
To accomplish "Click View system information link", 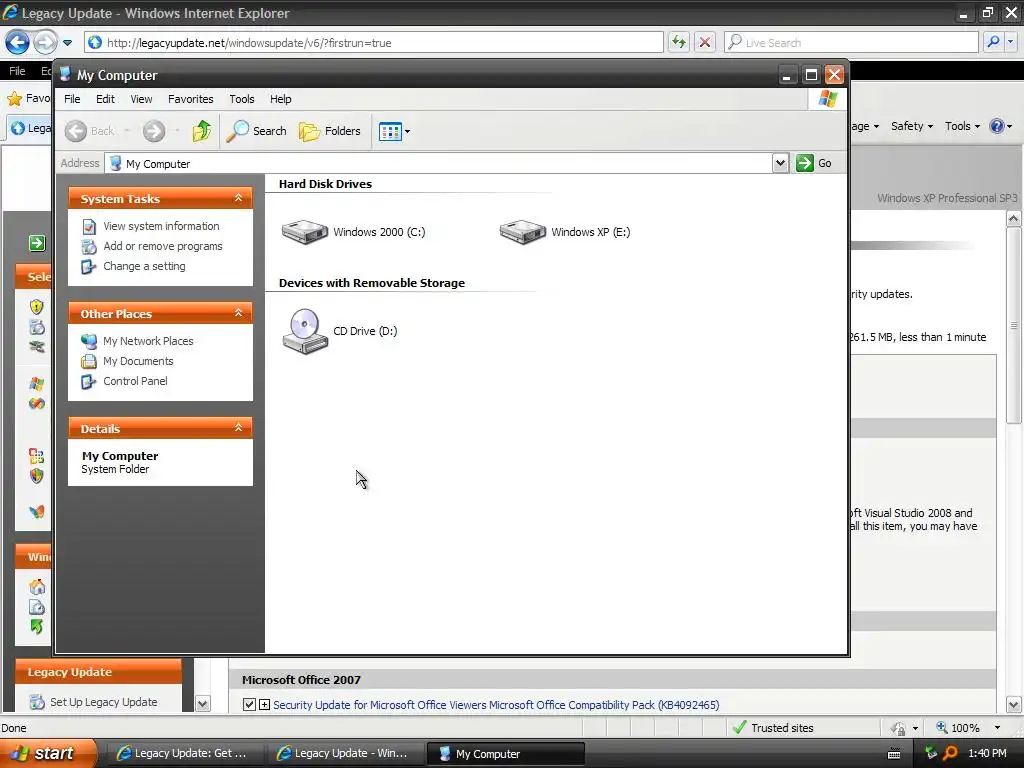I will (161, 226).
